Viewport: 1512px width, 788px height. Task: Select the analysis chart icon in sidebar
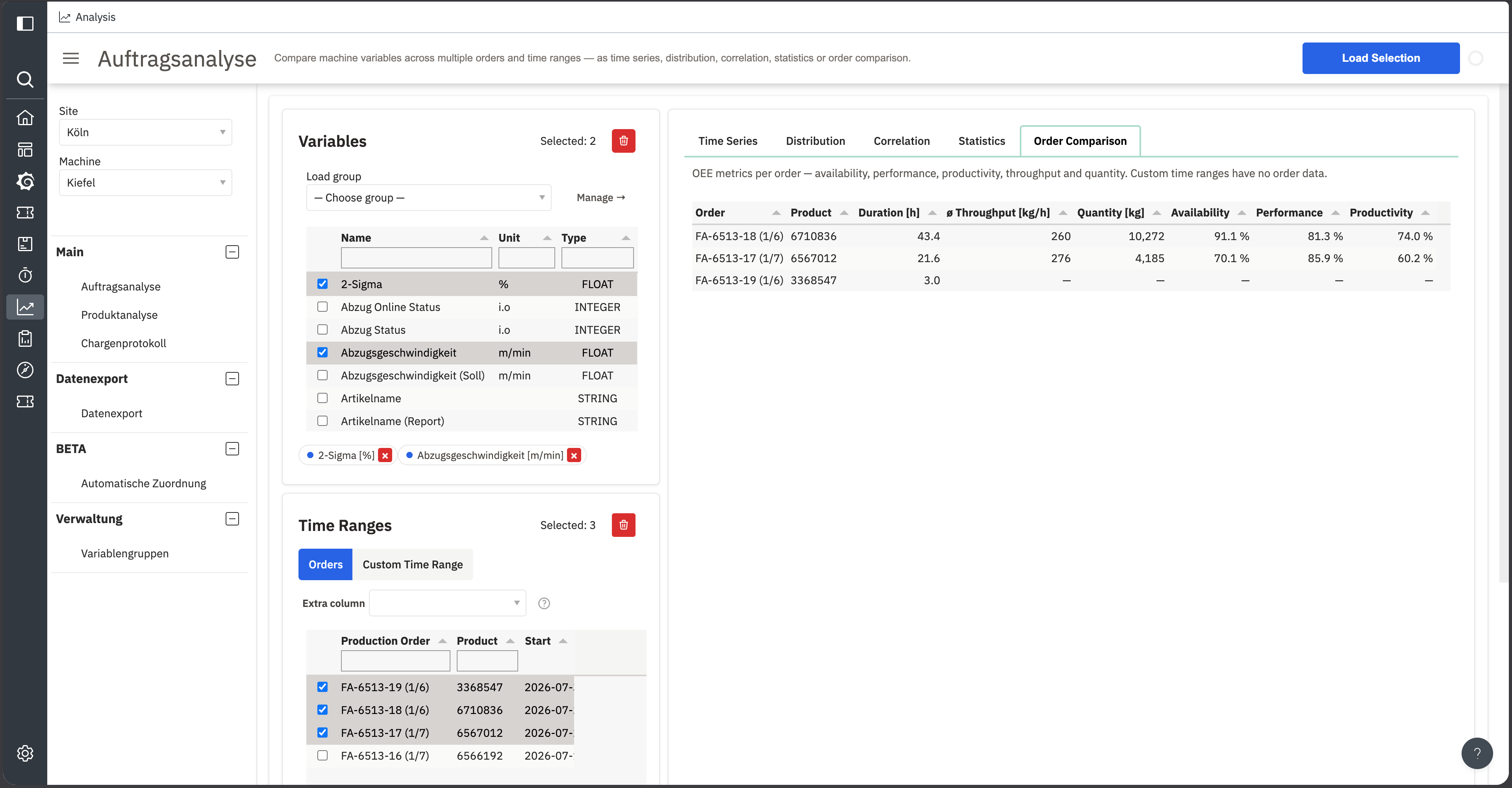pos(25,307)
